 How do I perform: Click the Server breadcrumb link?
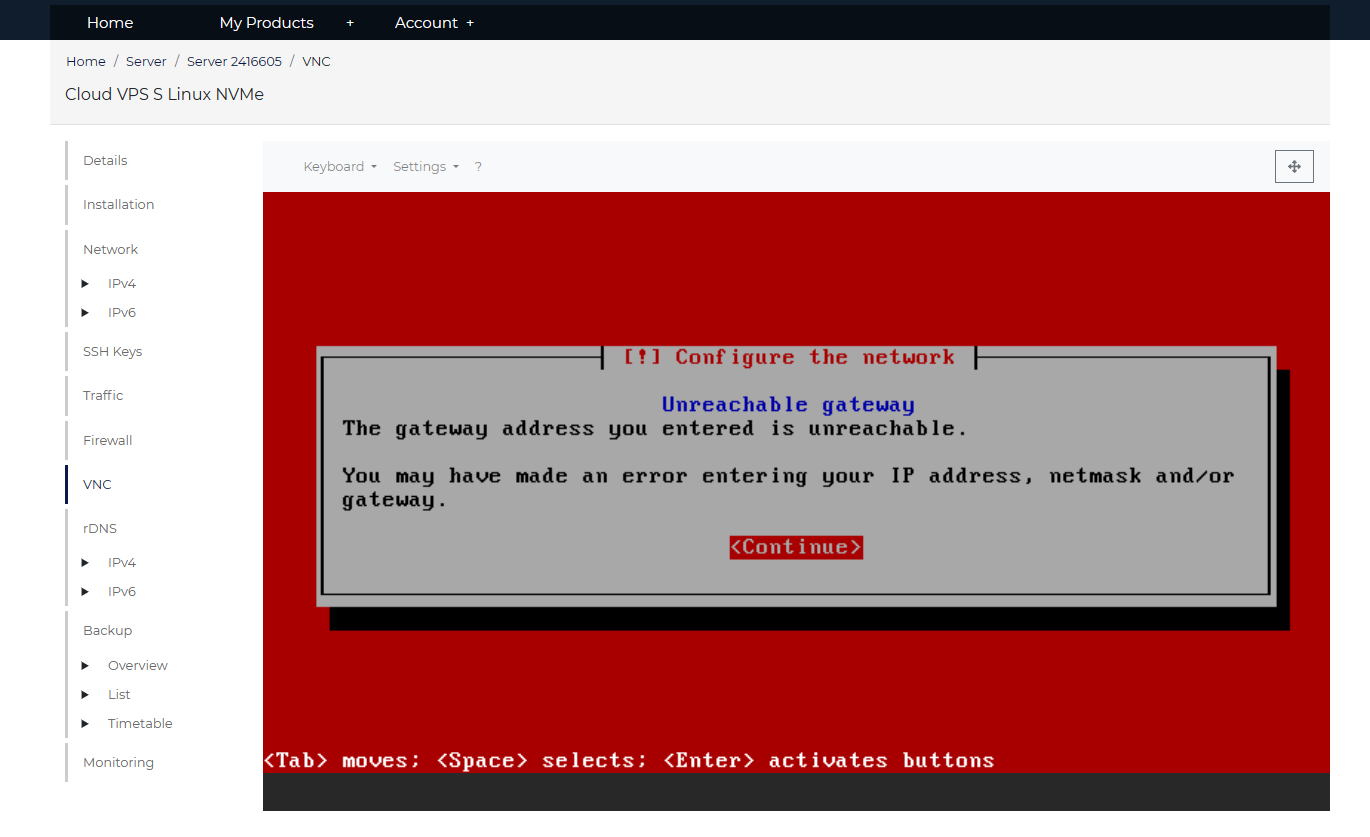146,62
